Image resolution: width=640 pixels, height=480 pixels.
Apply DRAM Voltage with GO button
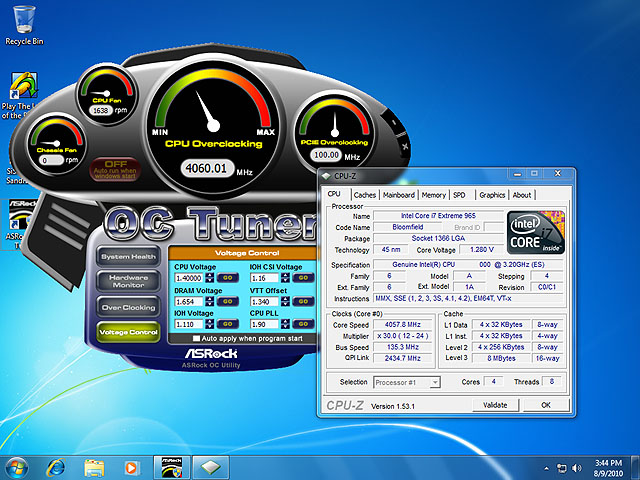(227, 302)
